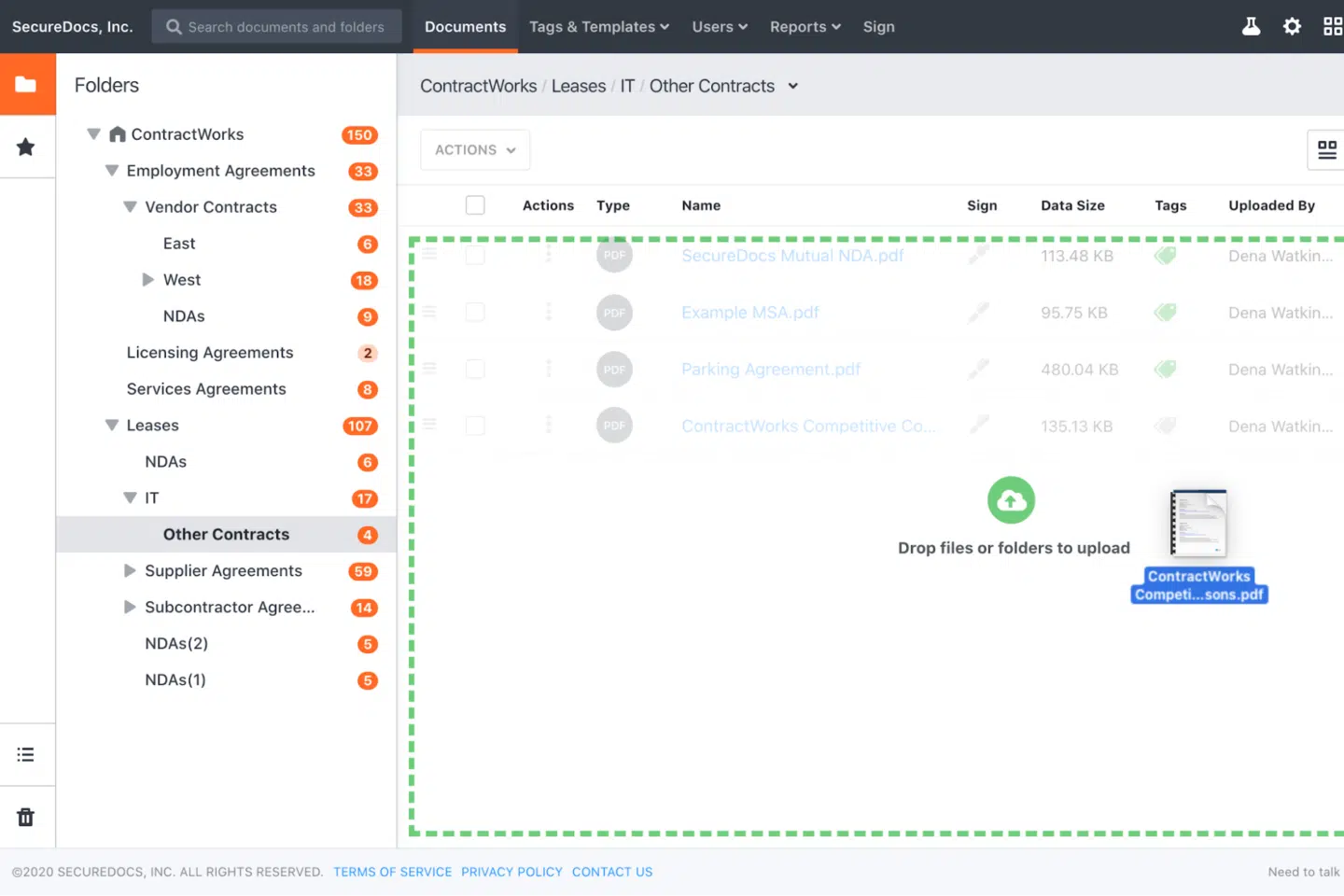Sort table by Name column header
Image resolution: width=1344 pixels, height=896 pixels.
[701, 205]
